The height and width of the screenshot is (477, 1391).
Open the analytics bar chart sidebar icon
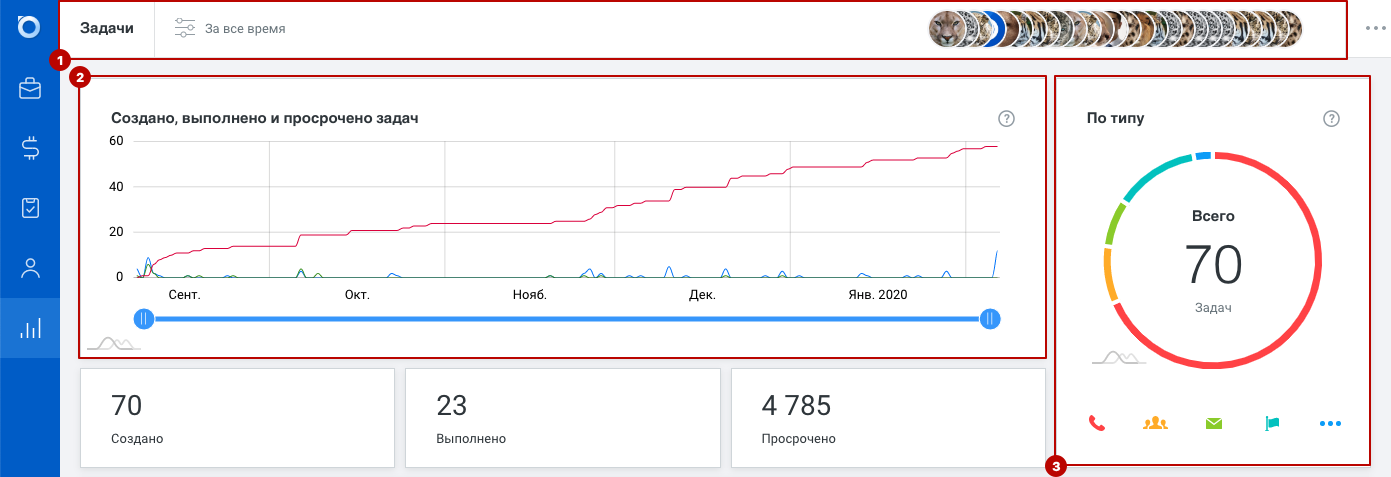pyautogui.click(x=30, y=327)
